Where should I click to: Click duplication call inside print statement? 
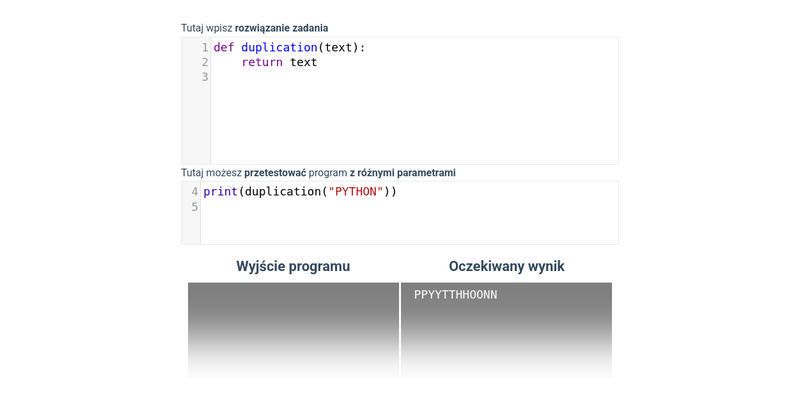(283, 192)
